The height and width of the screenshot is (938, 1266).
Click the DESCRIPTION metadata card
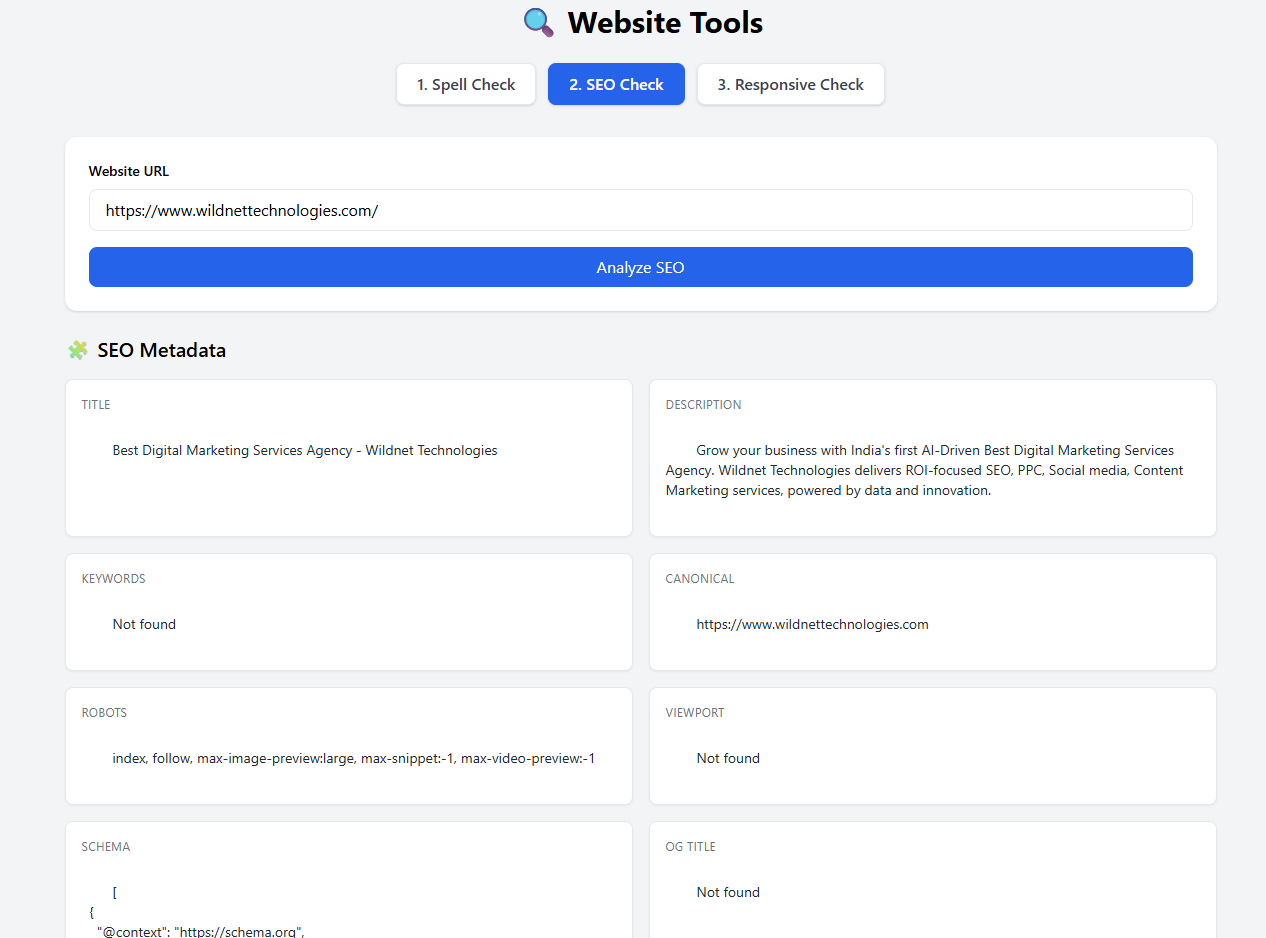[932, 458]
